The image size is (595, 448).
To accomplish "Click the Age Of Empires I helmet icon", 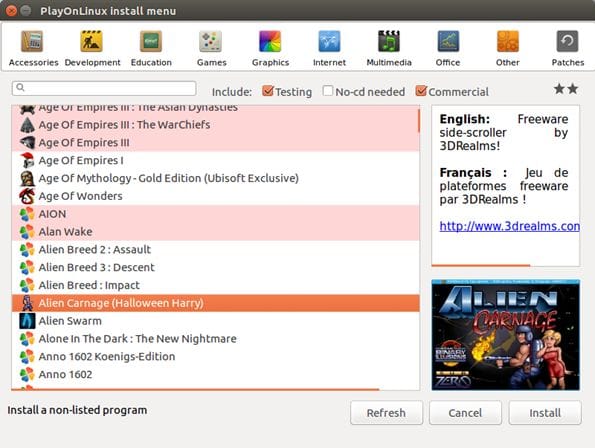I will pos(27,160).
